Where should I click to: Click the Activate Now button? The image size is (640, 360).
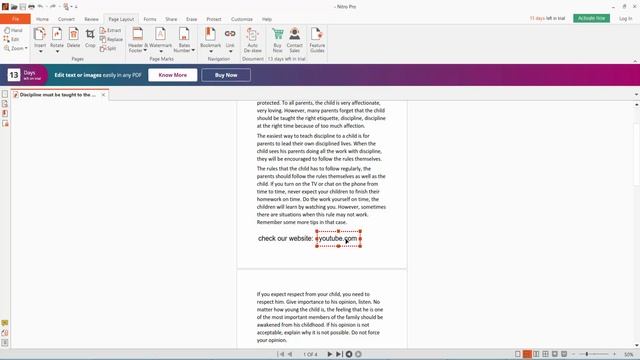[591, 18]
